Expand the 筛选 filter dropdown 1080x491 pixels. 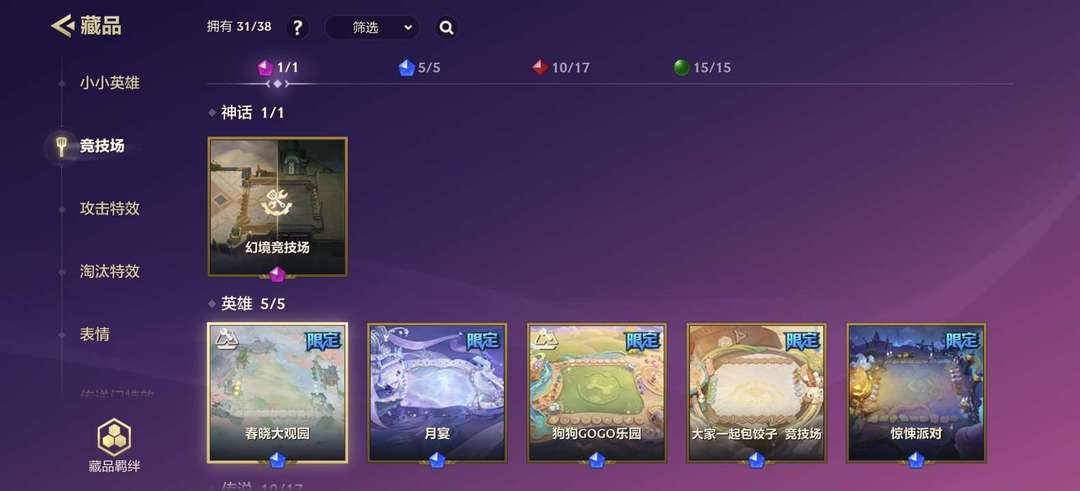(372, 28)
